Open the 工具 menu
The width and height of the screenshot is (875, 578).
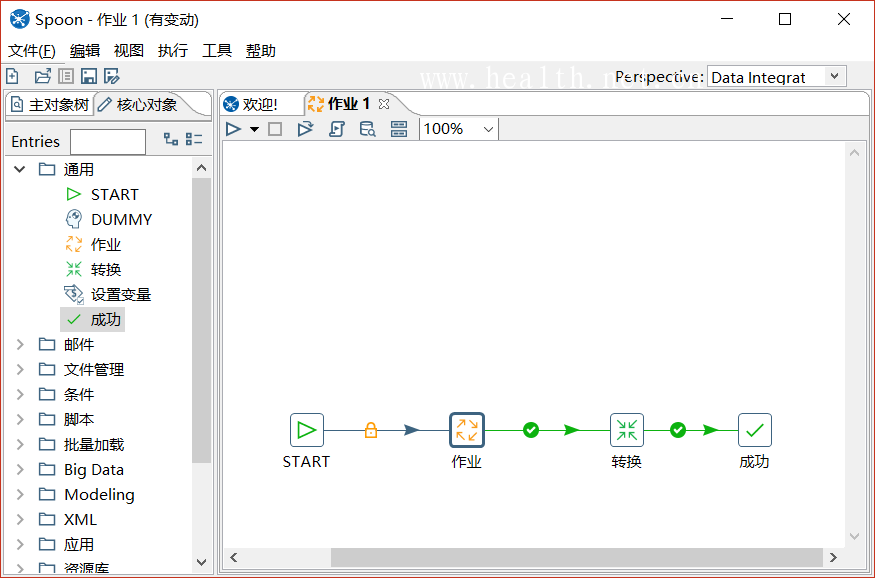pos(217,51)
